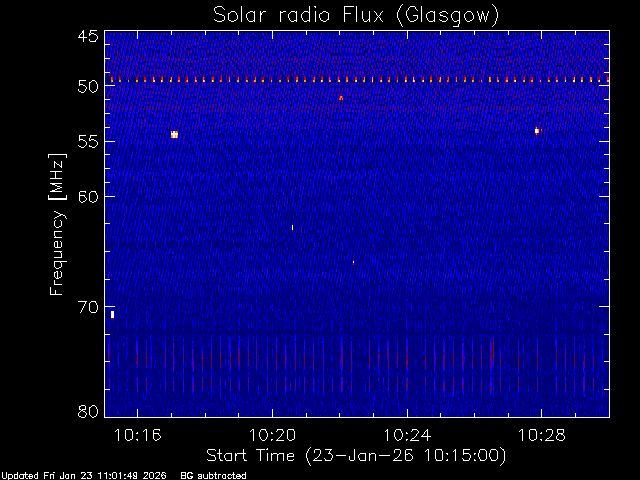Click the "80" frequency tick label
The image size is (640, 480).
(x=88, y=411)
